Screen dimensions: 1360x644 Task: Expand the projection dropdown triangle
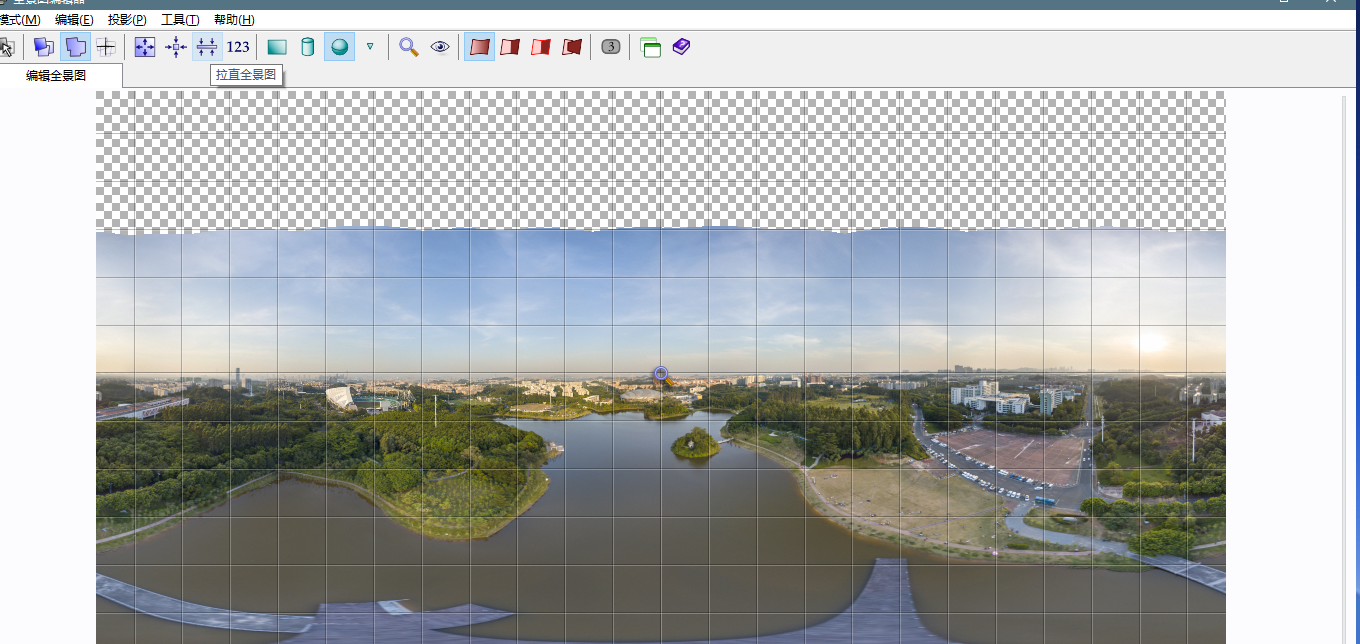(370, 46)
